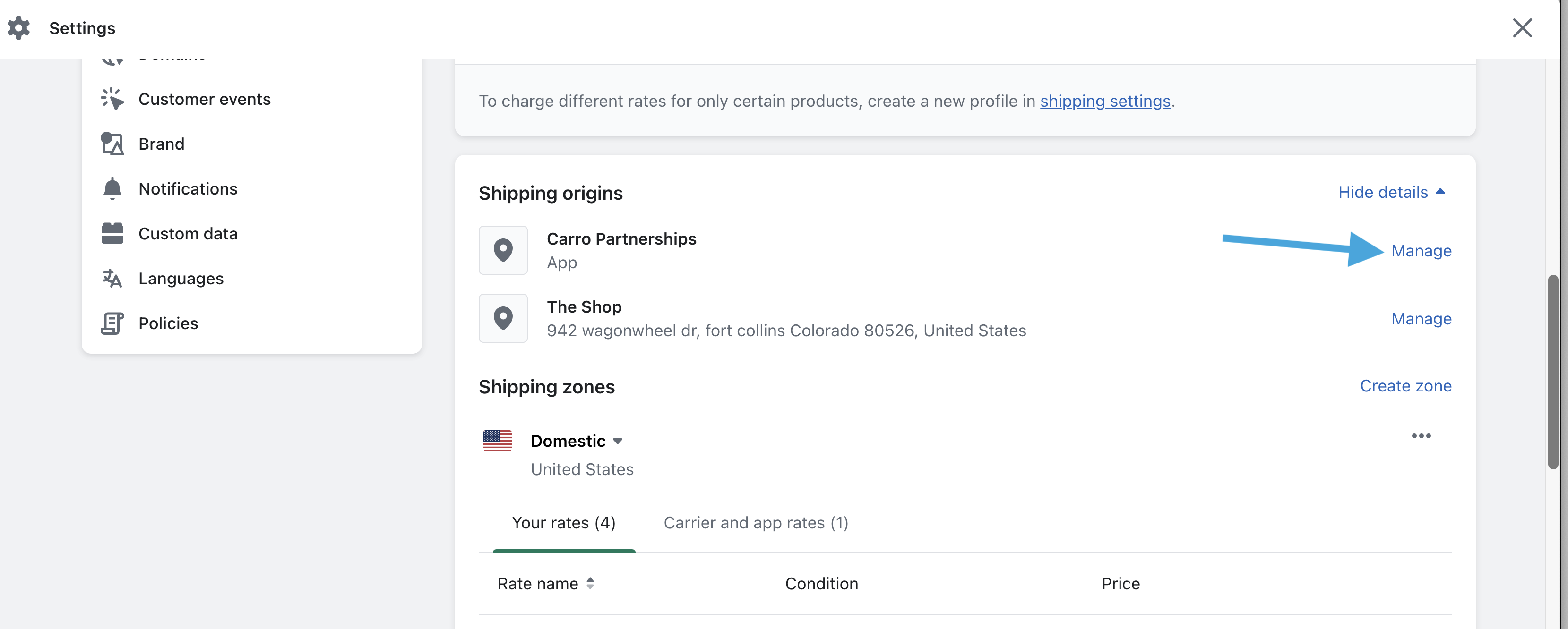Viewport: 1568px width, 629px height.
Task: Open the shipping settings link
Action: point(1105,101)
